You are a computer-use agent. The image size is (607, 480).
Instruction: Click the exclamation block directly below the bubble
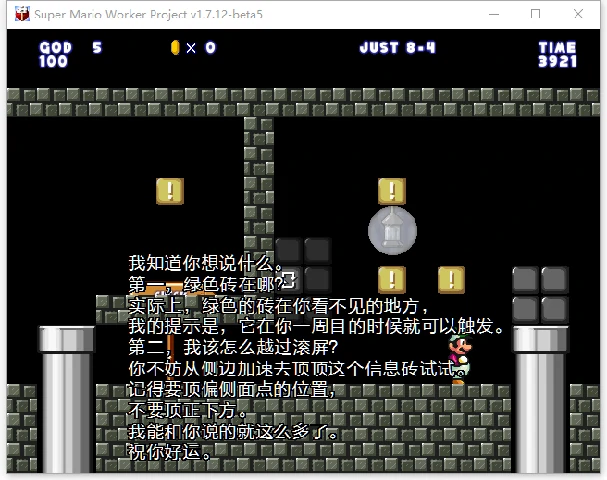(x=392, y=279)
